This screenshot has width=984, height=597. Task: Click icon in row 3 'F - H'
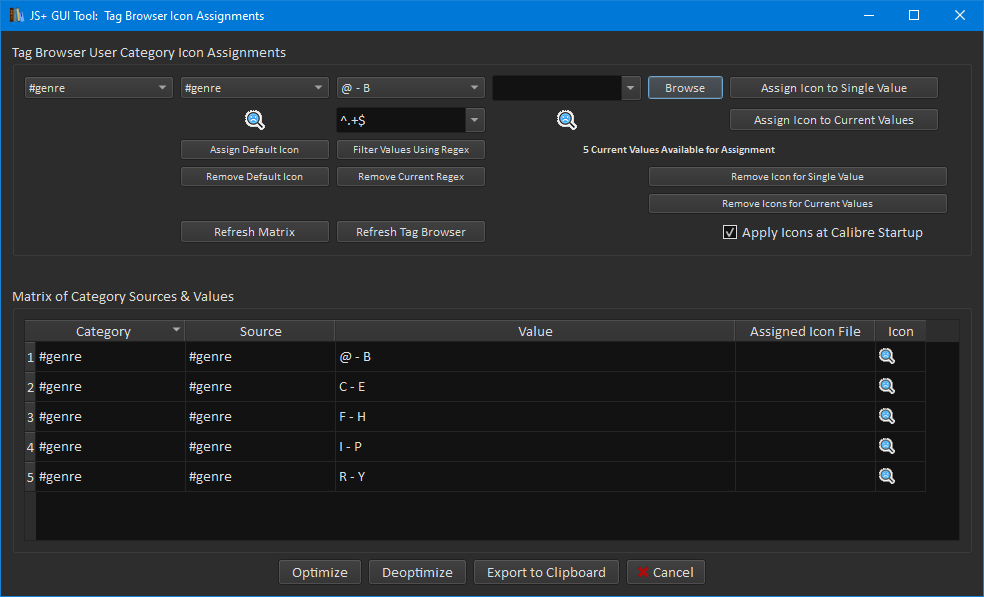coord(887,416)
